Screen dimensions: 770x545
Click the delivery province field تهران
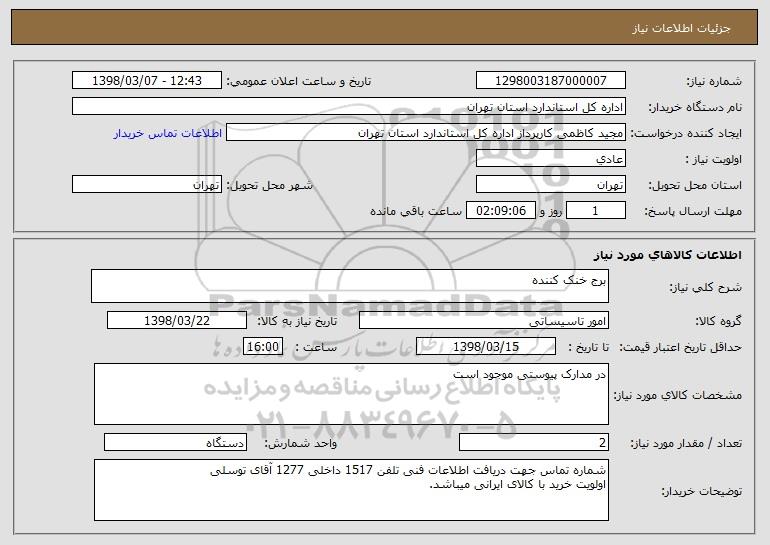click(550, 185)
